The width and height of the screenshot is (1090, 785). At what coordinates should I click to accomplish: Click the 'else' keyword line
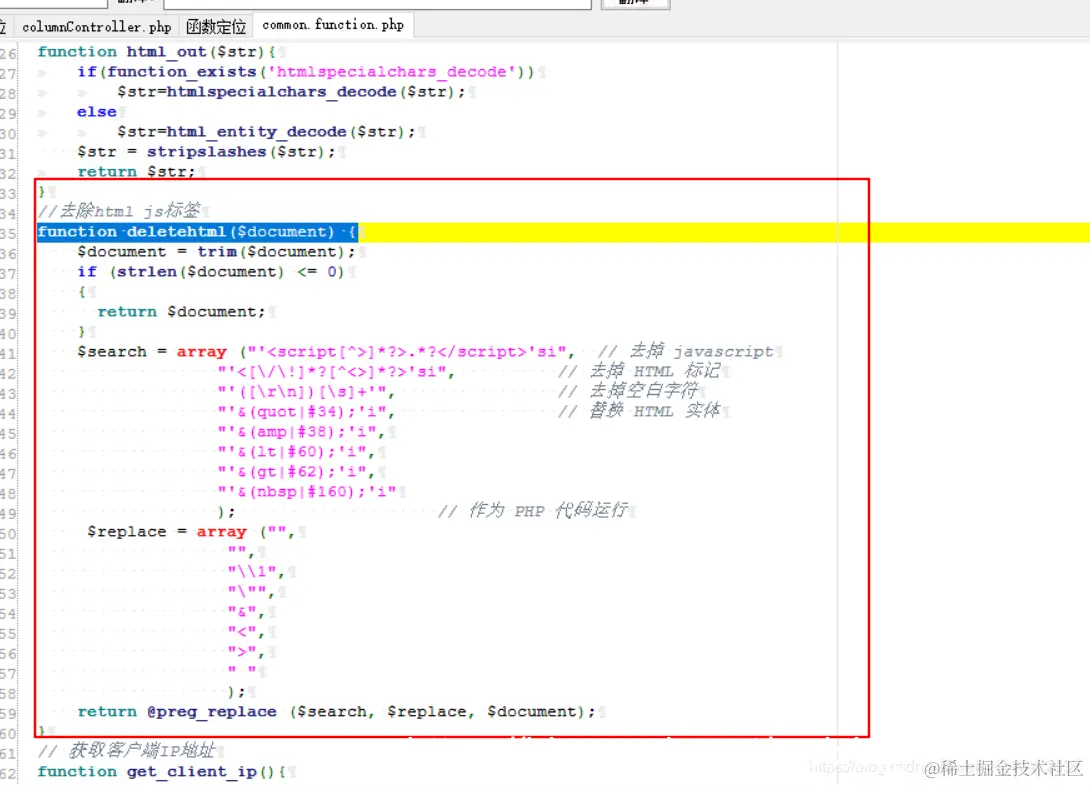click(x=97, y=112)
